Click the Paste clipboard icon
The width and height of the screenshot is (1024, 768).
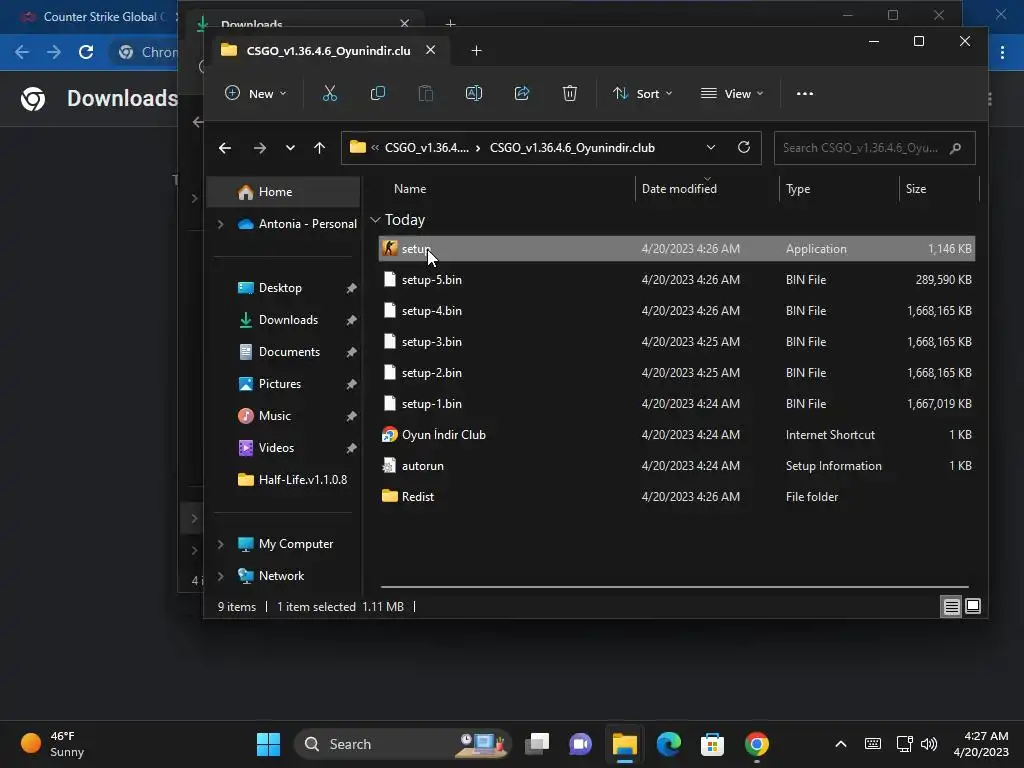426,93
